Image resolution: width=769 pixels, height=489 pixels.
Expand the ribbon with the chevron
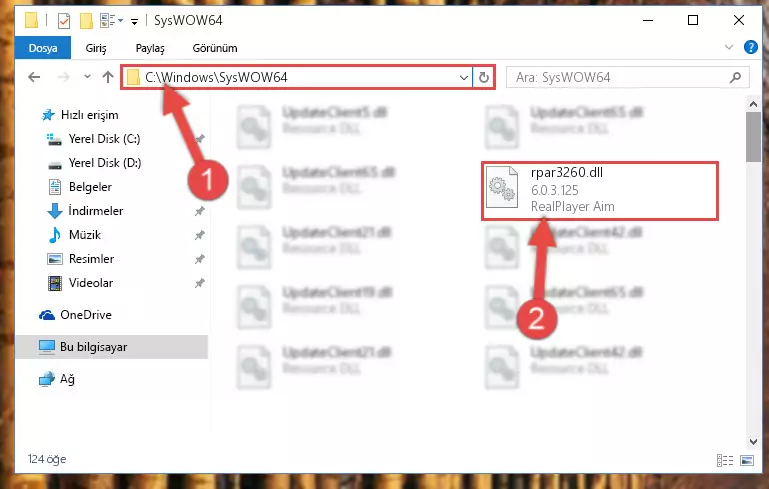[x=729, y=47]
